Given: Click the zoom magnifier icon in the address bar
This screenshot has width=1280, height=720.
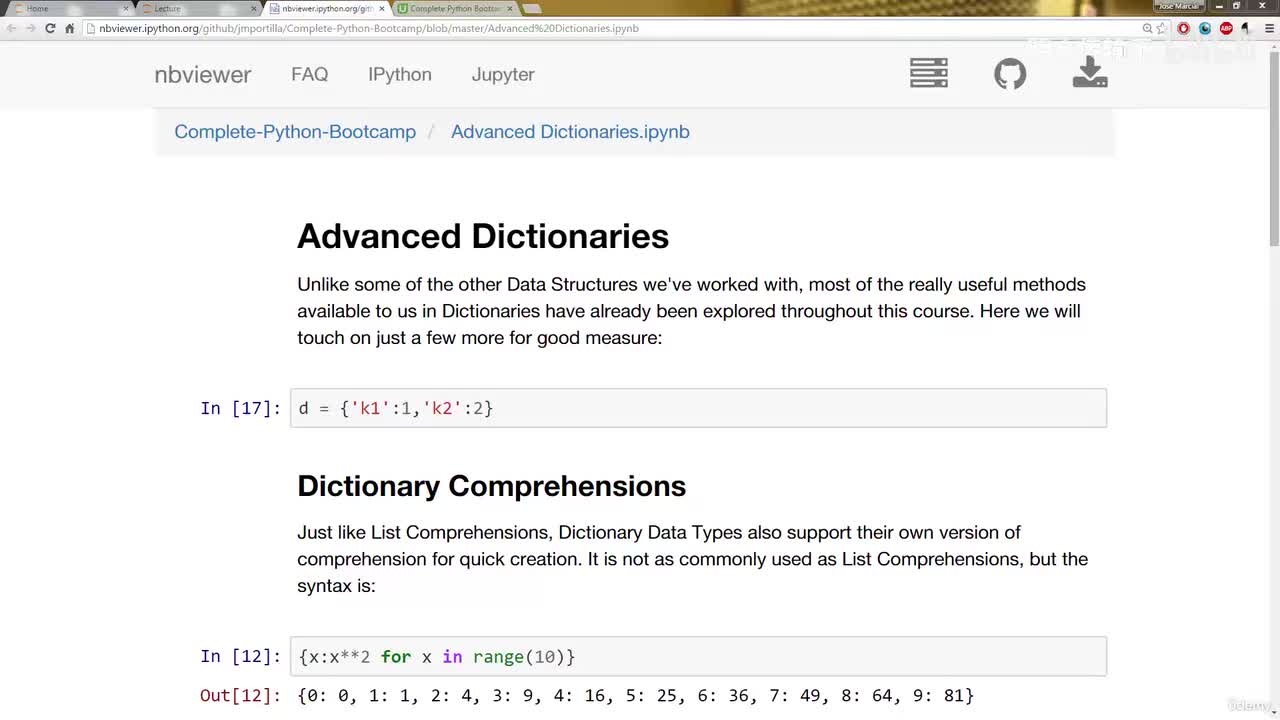Looking at the screenshot, I should point(1147,28).
